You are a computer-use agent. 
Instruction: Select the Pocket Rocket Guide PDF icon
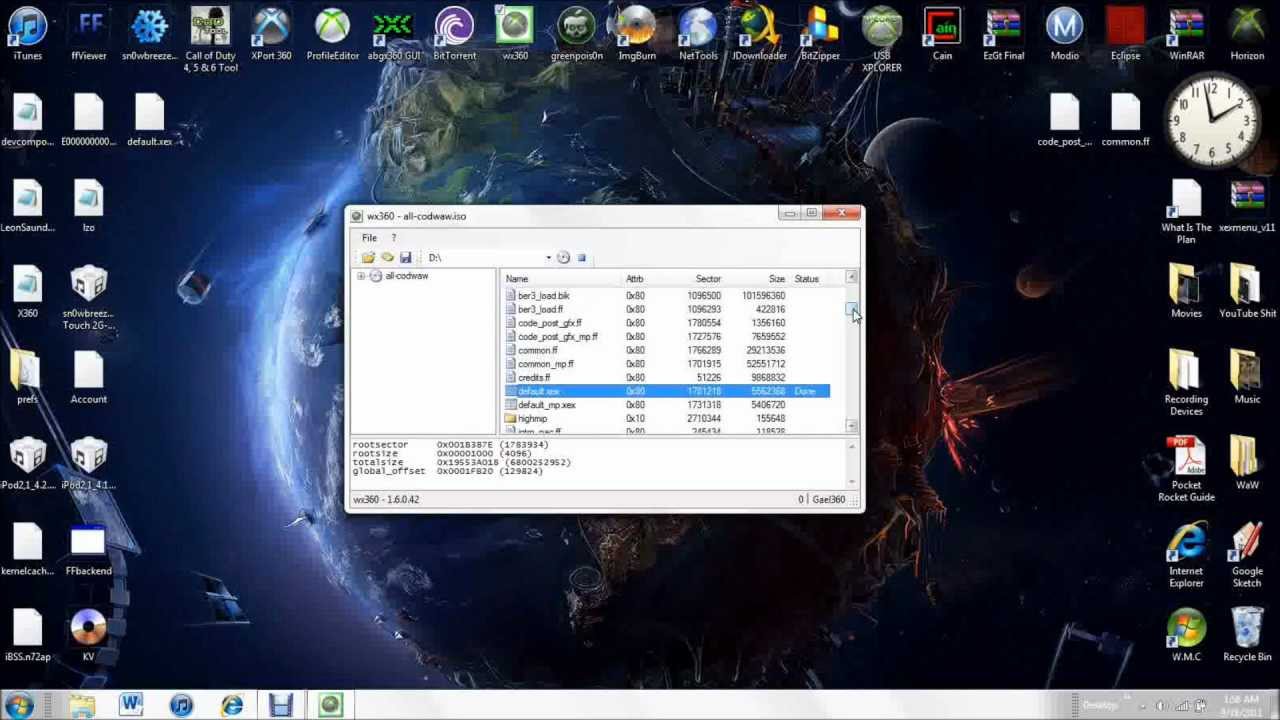1186,468
